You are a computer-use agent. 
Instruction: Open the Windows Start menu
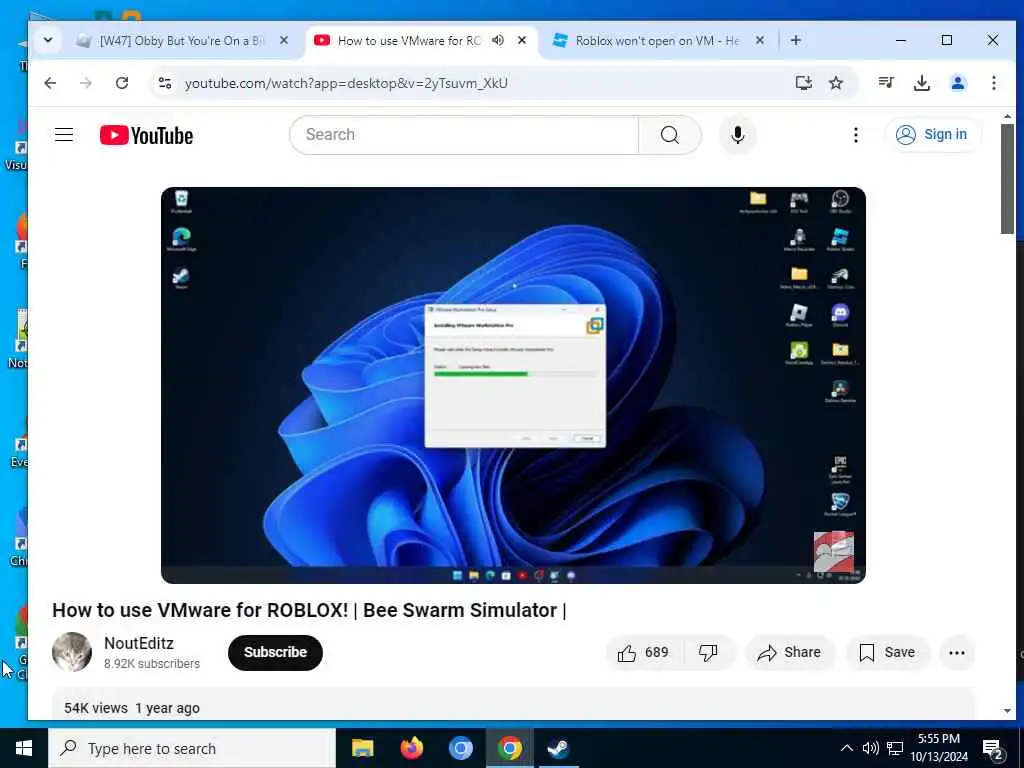click(24, 748)
